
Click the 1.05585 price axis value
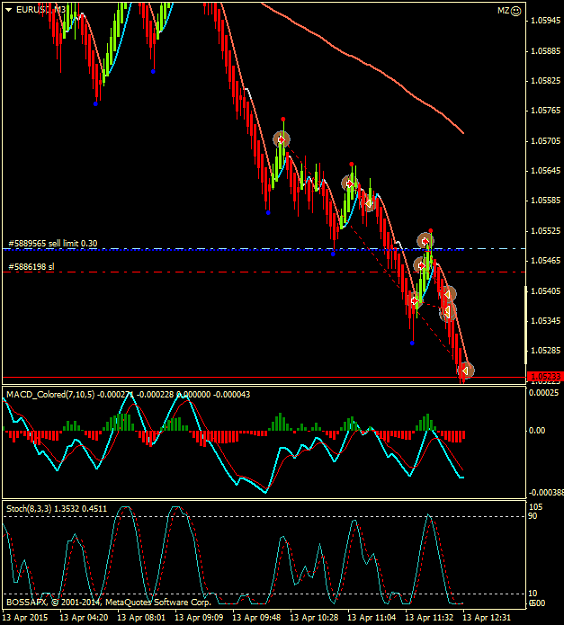[546, 200]
